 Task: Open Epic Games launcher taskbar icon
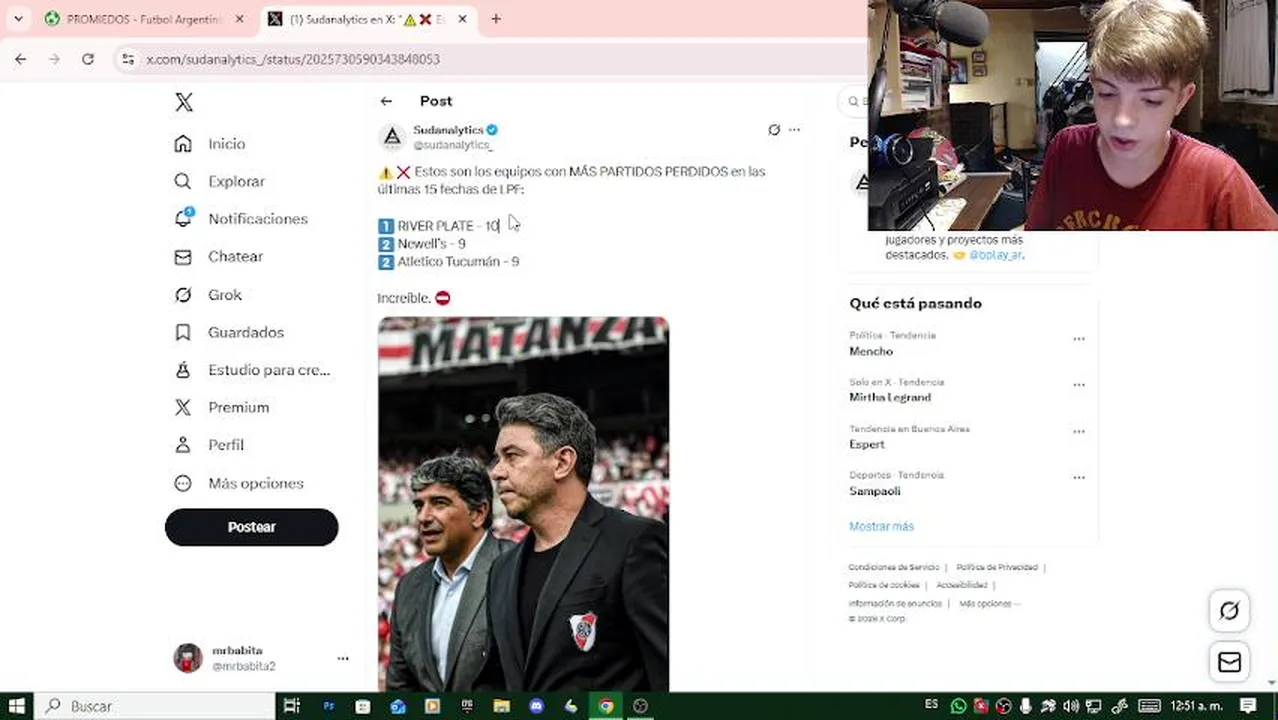tap(467, 706)
